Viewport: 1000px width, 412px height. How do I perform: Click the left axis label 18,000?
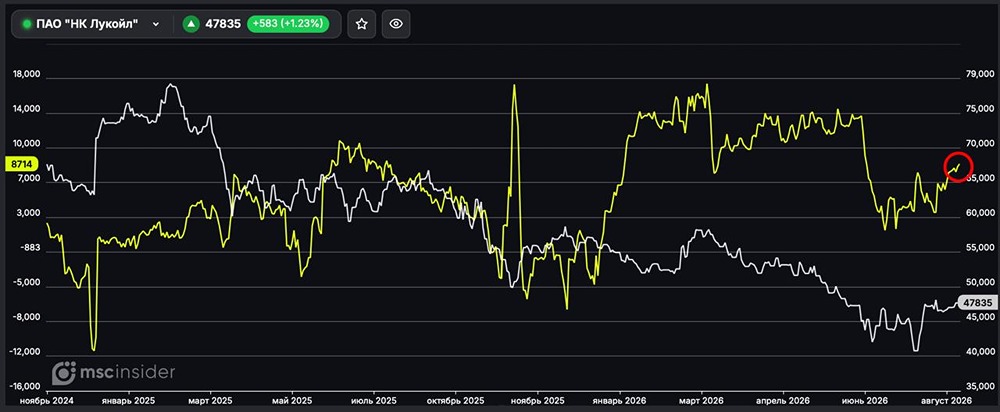[27, 75]
